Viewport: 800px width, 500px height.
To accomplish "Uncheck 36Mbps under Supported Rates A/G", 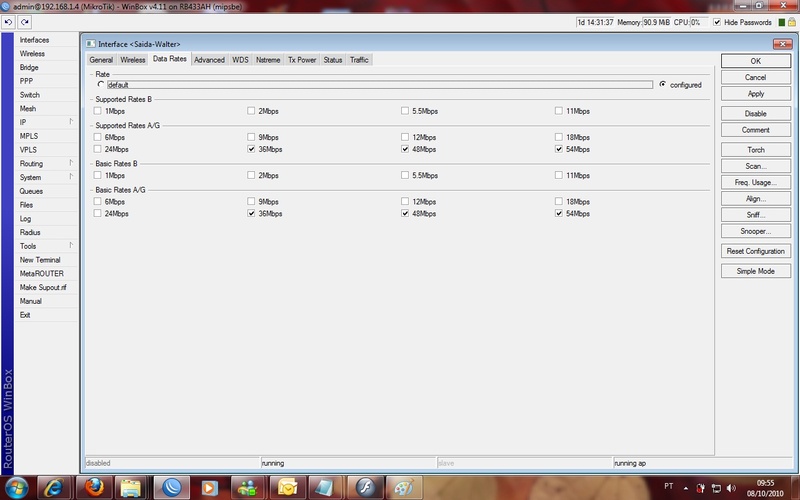I will tap(251, 149).
